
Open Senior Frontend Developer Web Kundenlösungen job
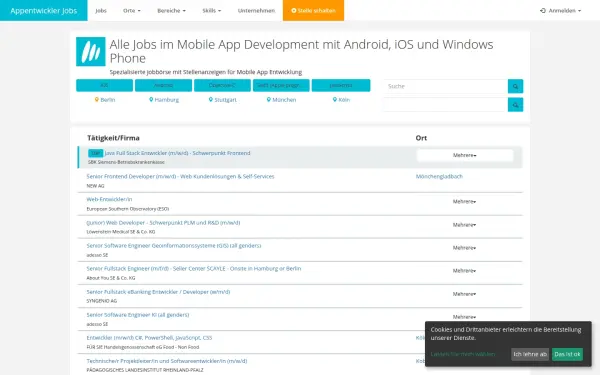coord(180,176)
